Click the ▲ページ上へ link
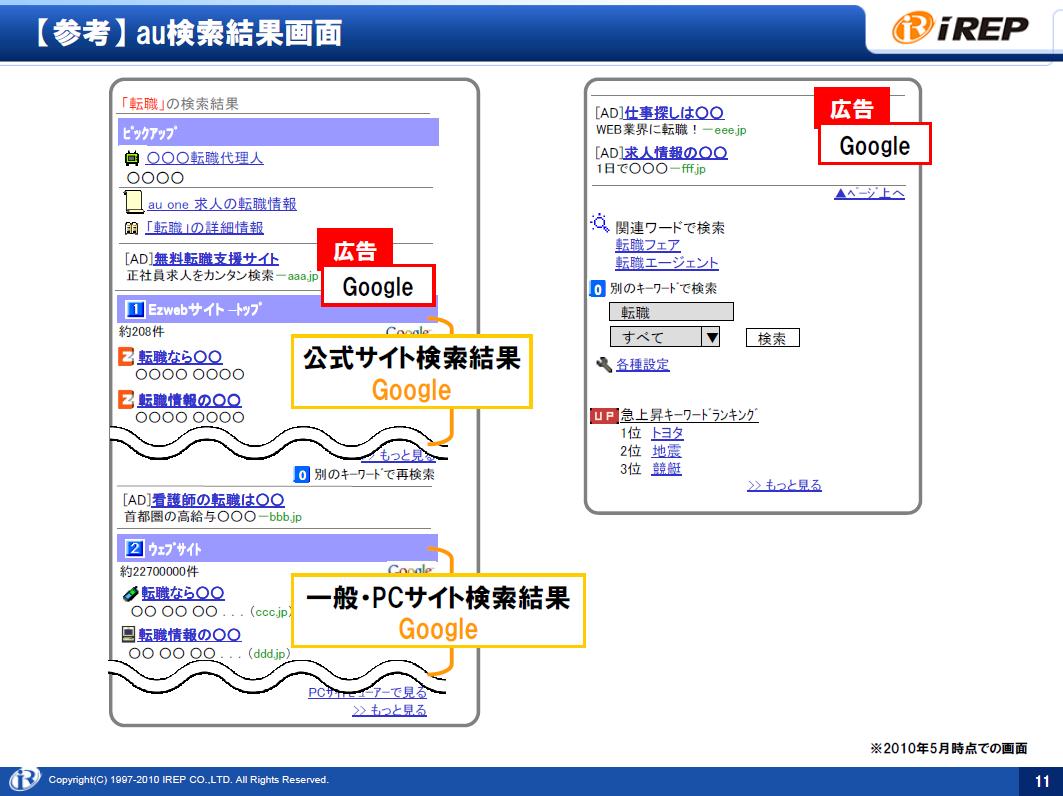This screenshot has height=796, width=1063. [x=869, y=193]
